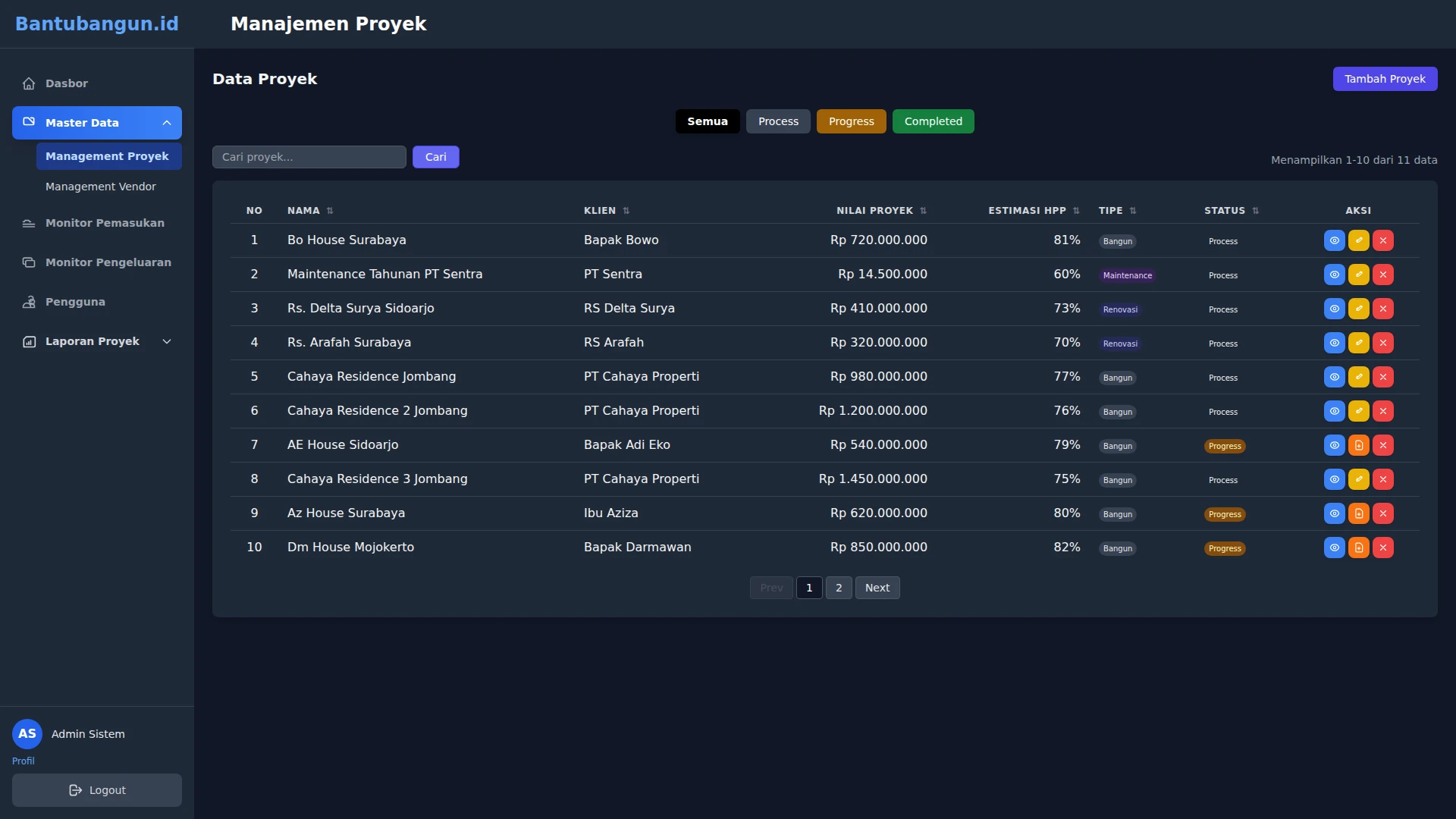Log out with the Logout button
Viewport: 1456px width, 819px height.
coord(97,790)
